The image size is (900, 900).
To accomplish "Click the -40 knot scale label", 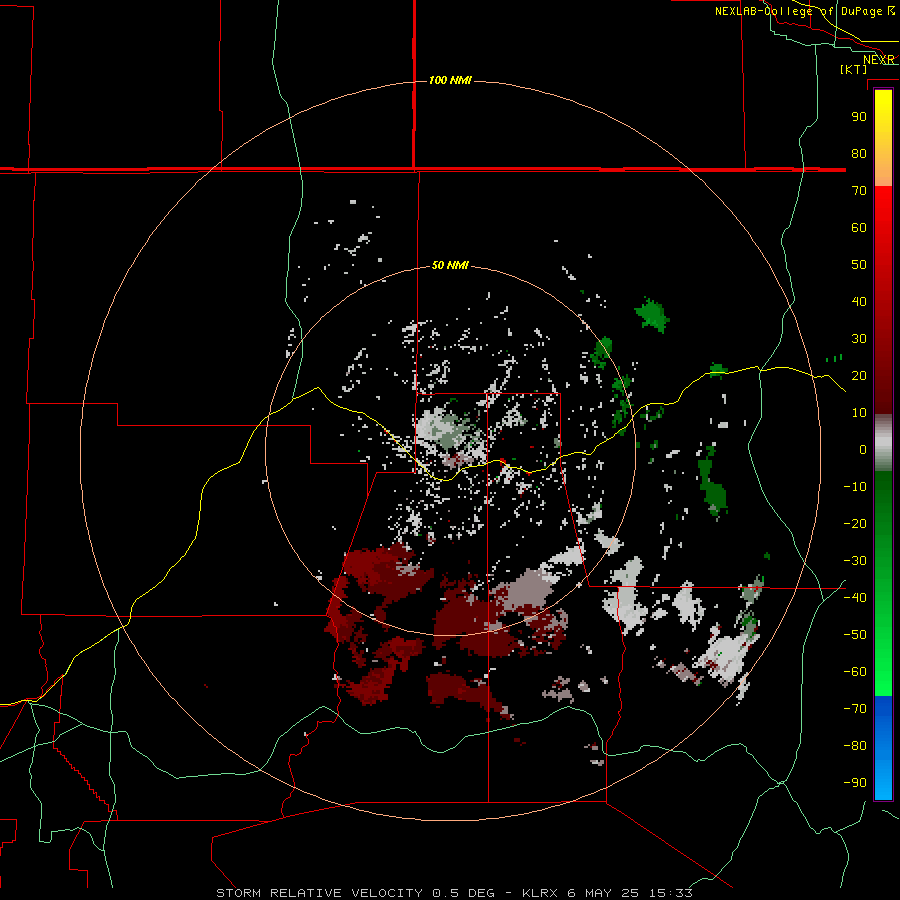I will [855, 598].
